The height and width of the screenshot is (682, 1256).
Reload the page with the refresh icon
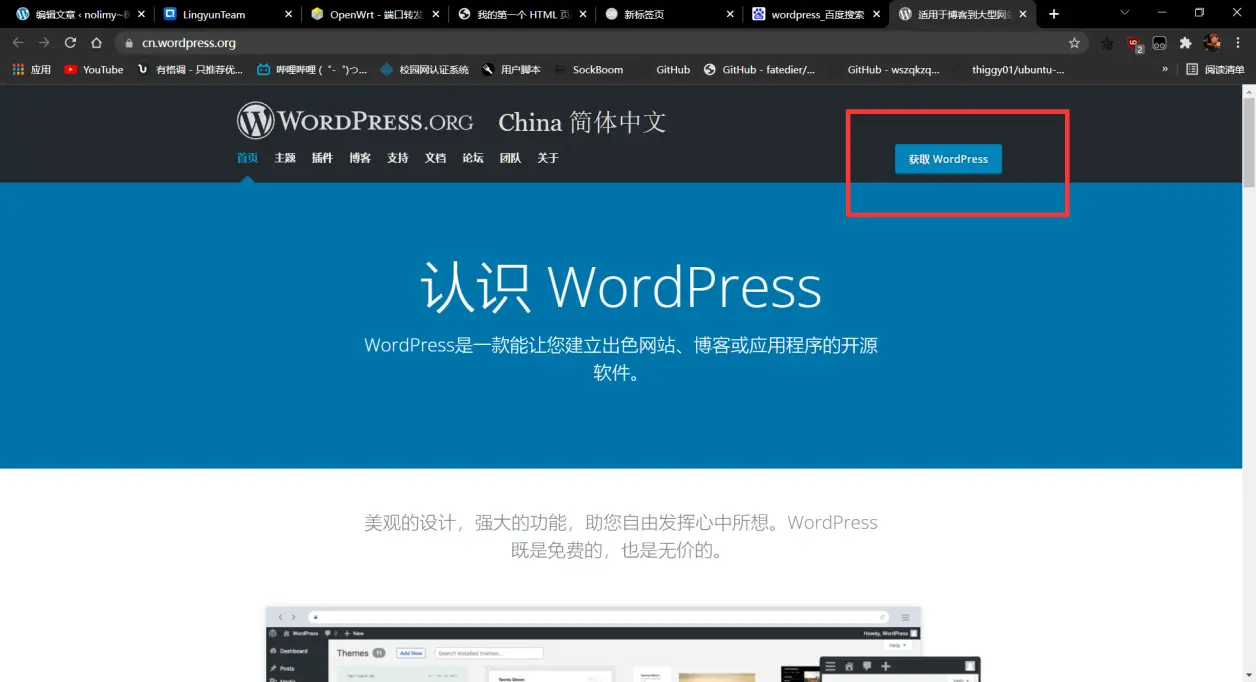tap(70, 43)
